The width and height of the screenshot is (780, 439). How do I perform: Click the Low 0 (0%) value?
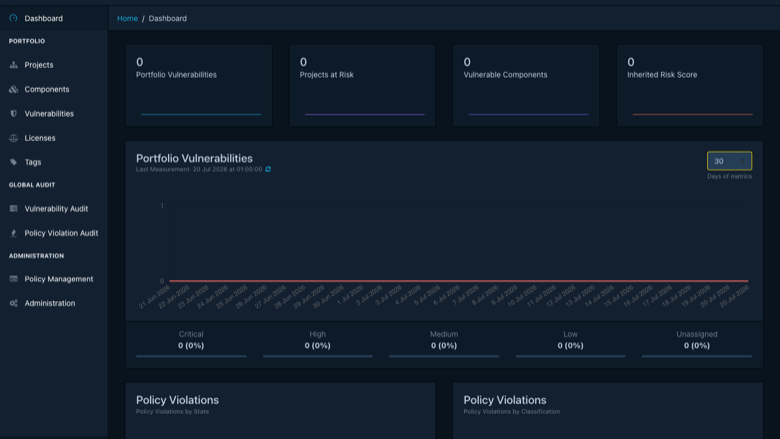click(570, 346)
